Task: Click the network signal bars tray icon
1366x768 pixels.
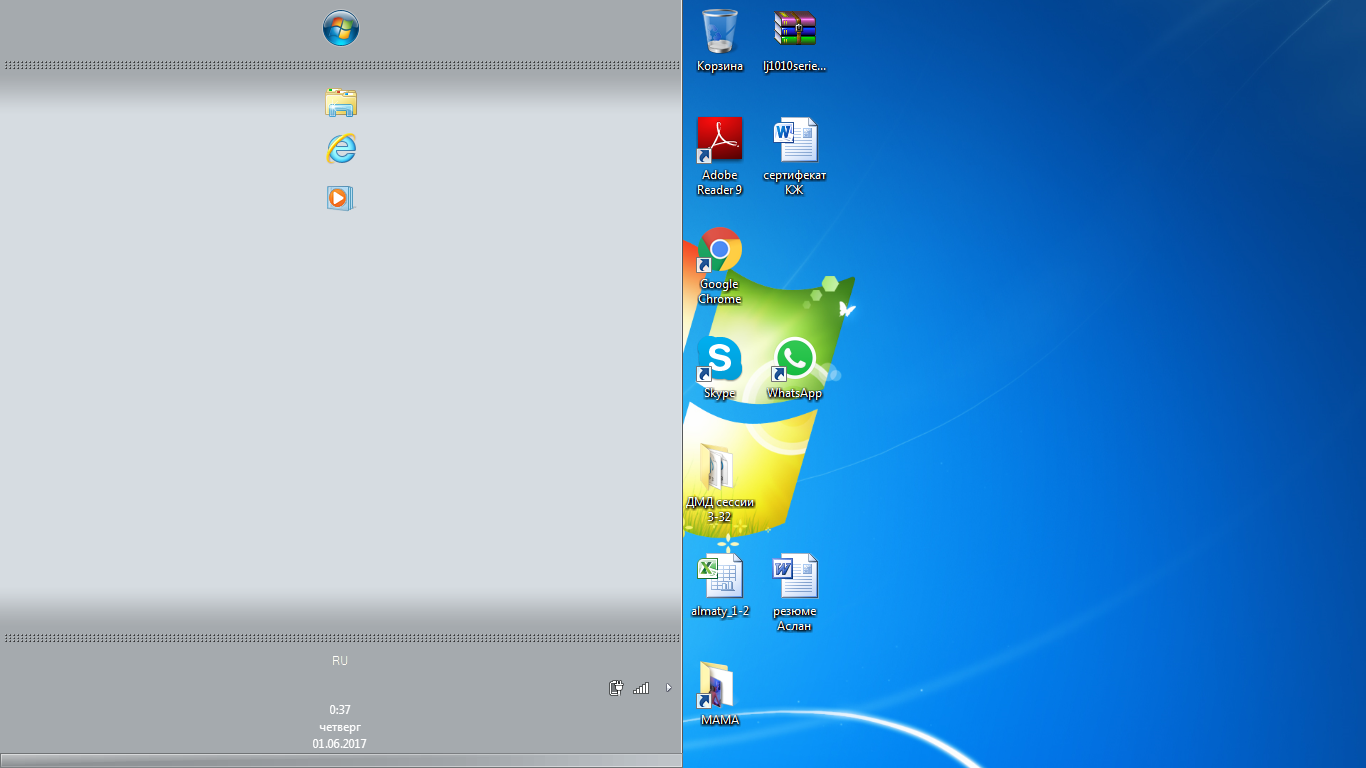Action: tap(641, 687)
